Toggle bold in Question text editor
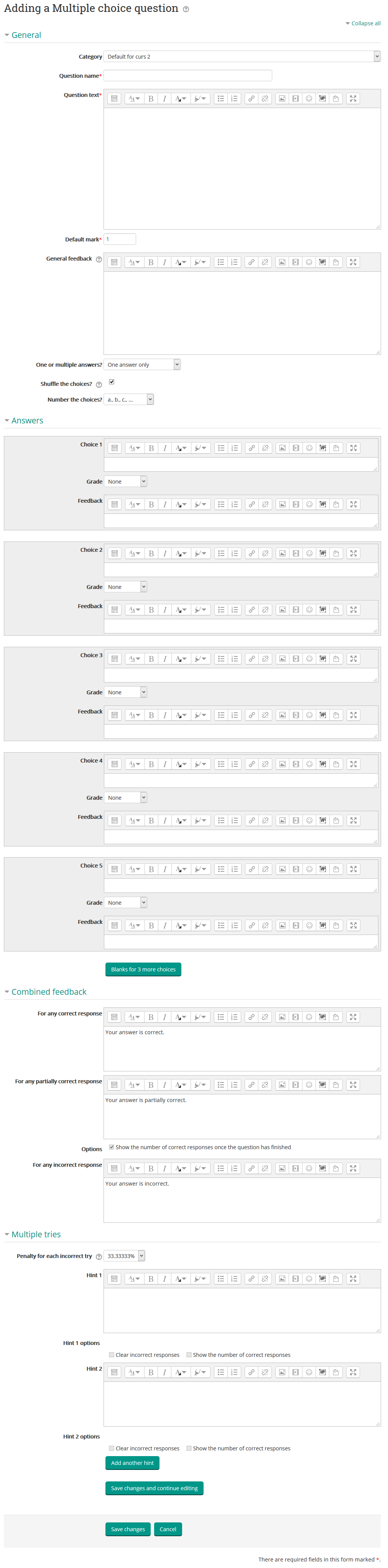The width and height of the screenshot is (388, 1568). pyautogui.click(x=151, y=98)
